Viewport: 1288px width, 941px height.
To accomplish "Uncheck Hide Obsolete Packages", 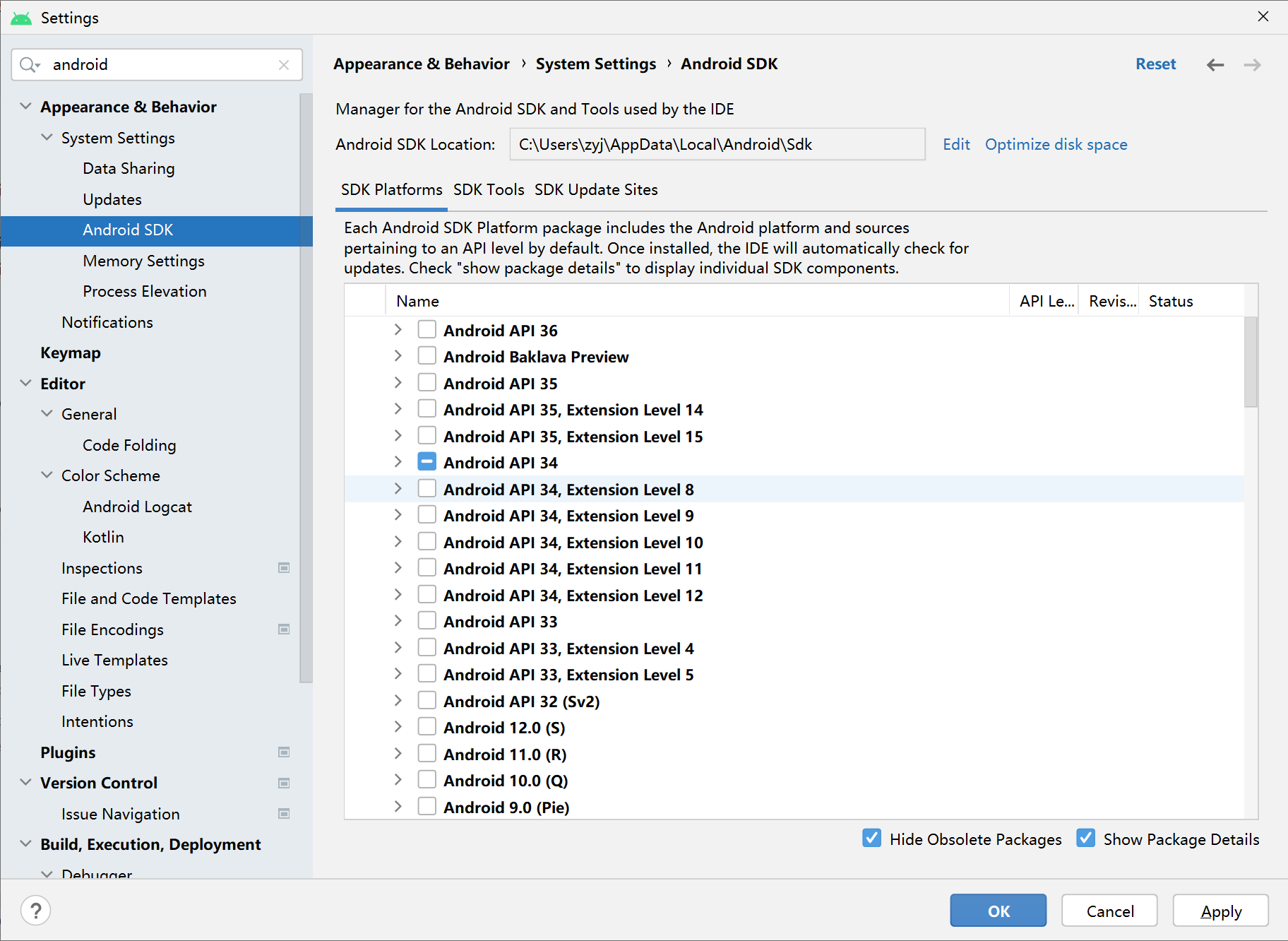I will pyautogui.click(x=872, y=839).
